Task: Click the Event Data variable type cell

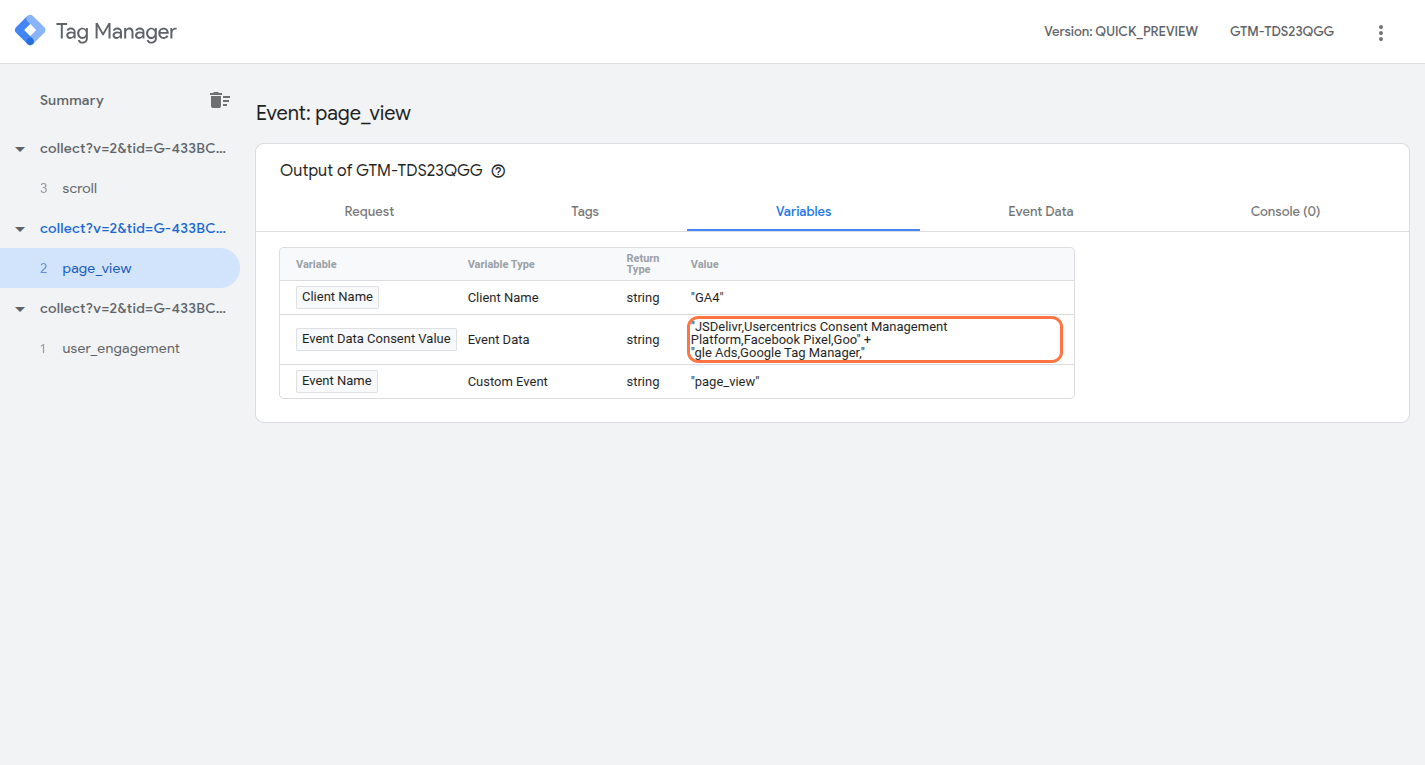Action: (x=498, y=340)
